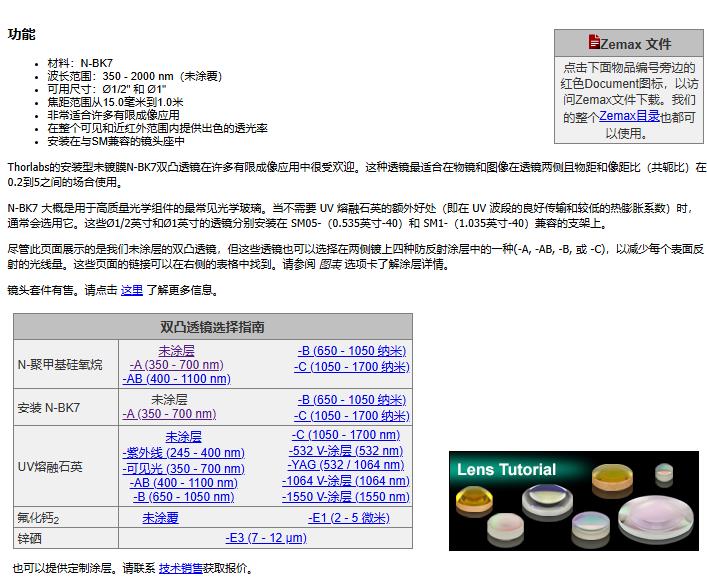Open 安装 N-BK7 -B (650 - 1050 纳米) link

[x=352, y=400]
